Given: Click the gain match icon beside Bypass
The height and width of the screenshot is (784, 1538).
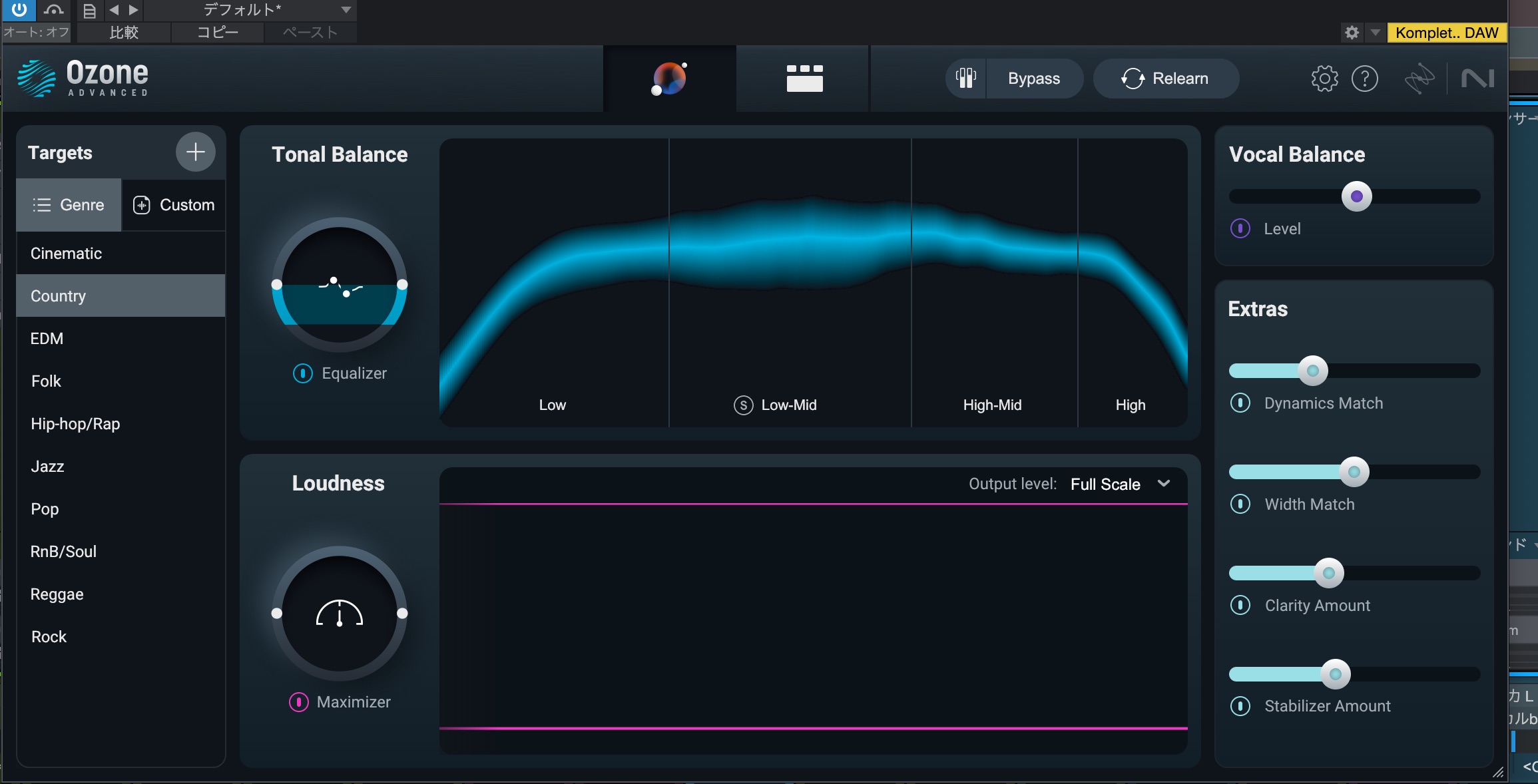Looking at the screenshot, I should pos(966,79).
